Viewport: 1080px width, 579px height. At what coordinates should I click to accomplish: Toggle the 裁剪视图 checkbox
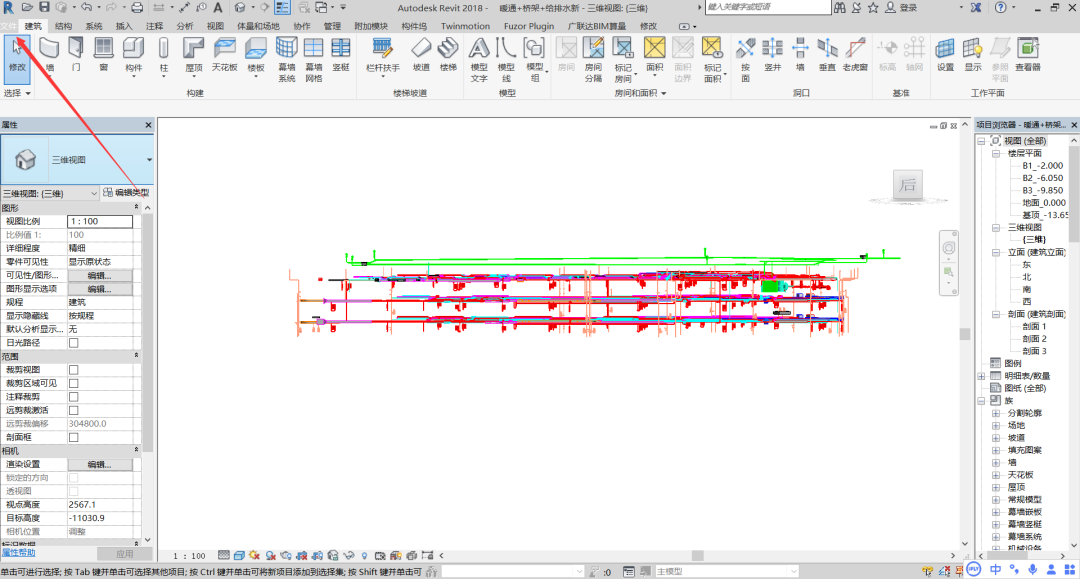click(x=74, y=370)
